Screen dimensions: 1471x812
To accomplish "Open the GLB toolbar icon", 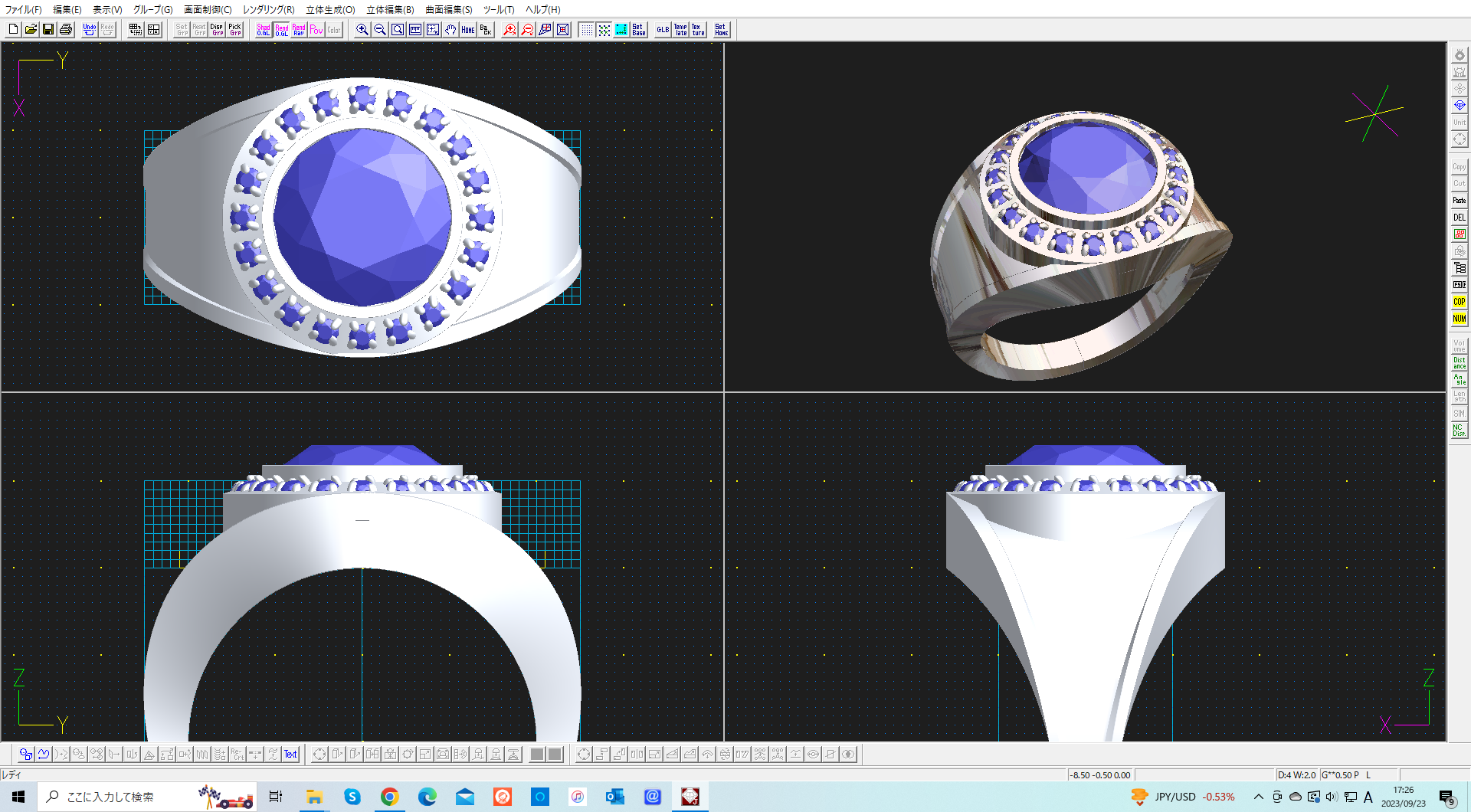I will tap(662, 29).
